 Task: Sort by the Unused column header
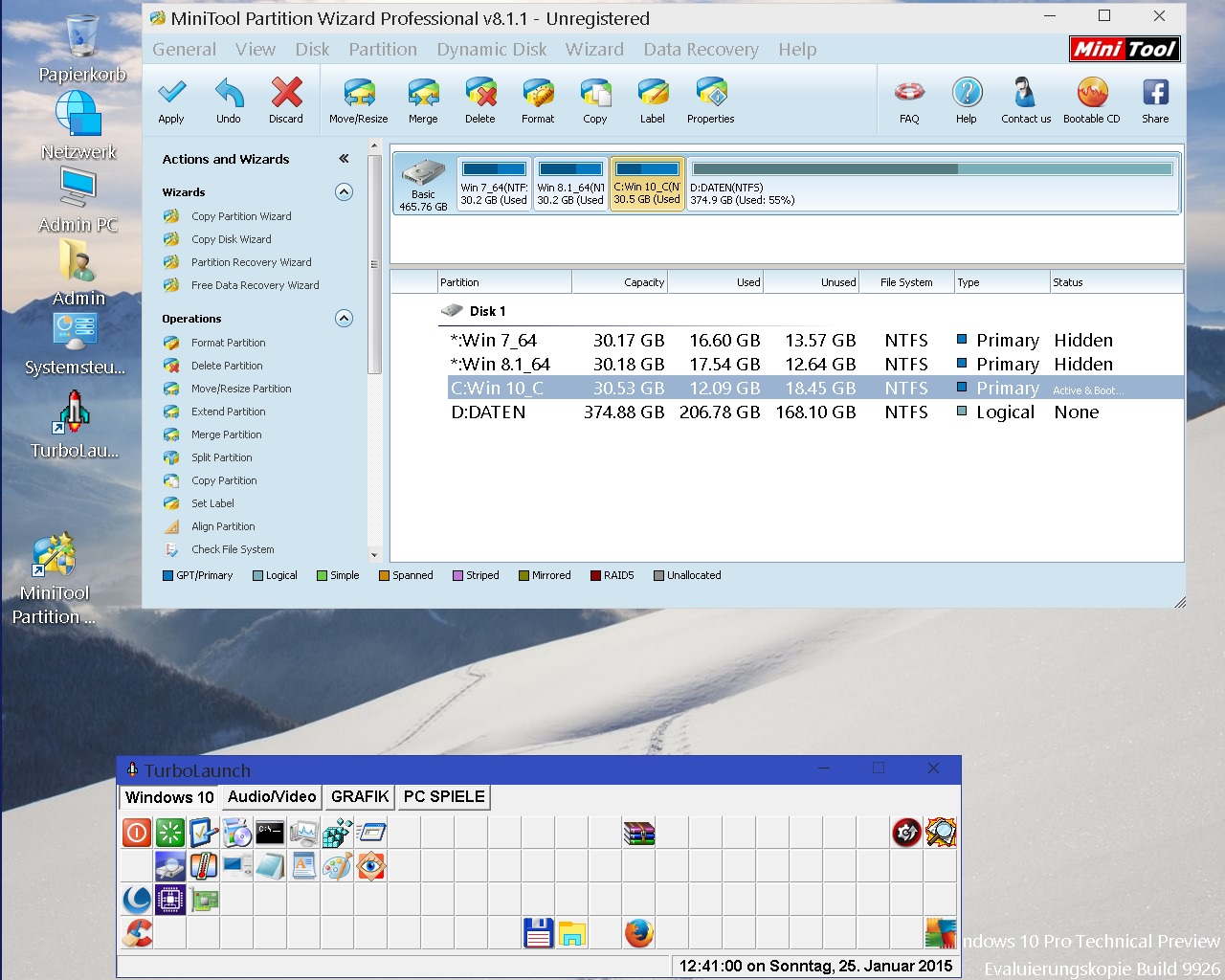(811, 282)
